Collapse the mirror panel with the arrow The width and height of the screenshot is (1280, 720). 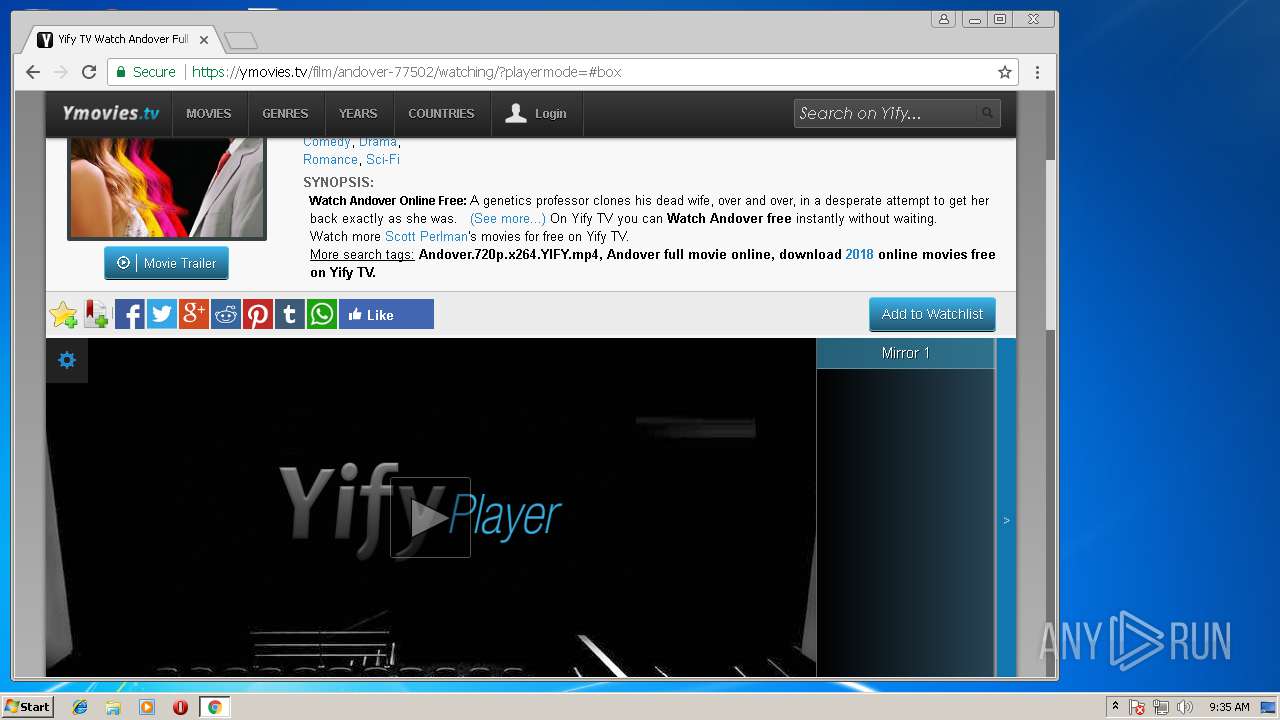(x=1006, y=520)
